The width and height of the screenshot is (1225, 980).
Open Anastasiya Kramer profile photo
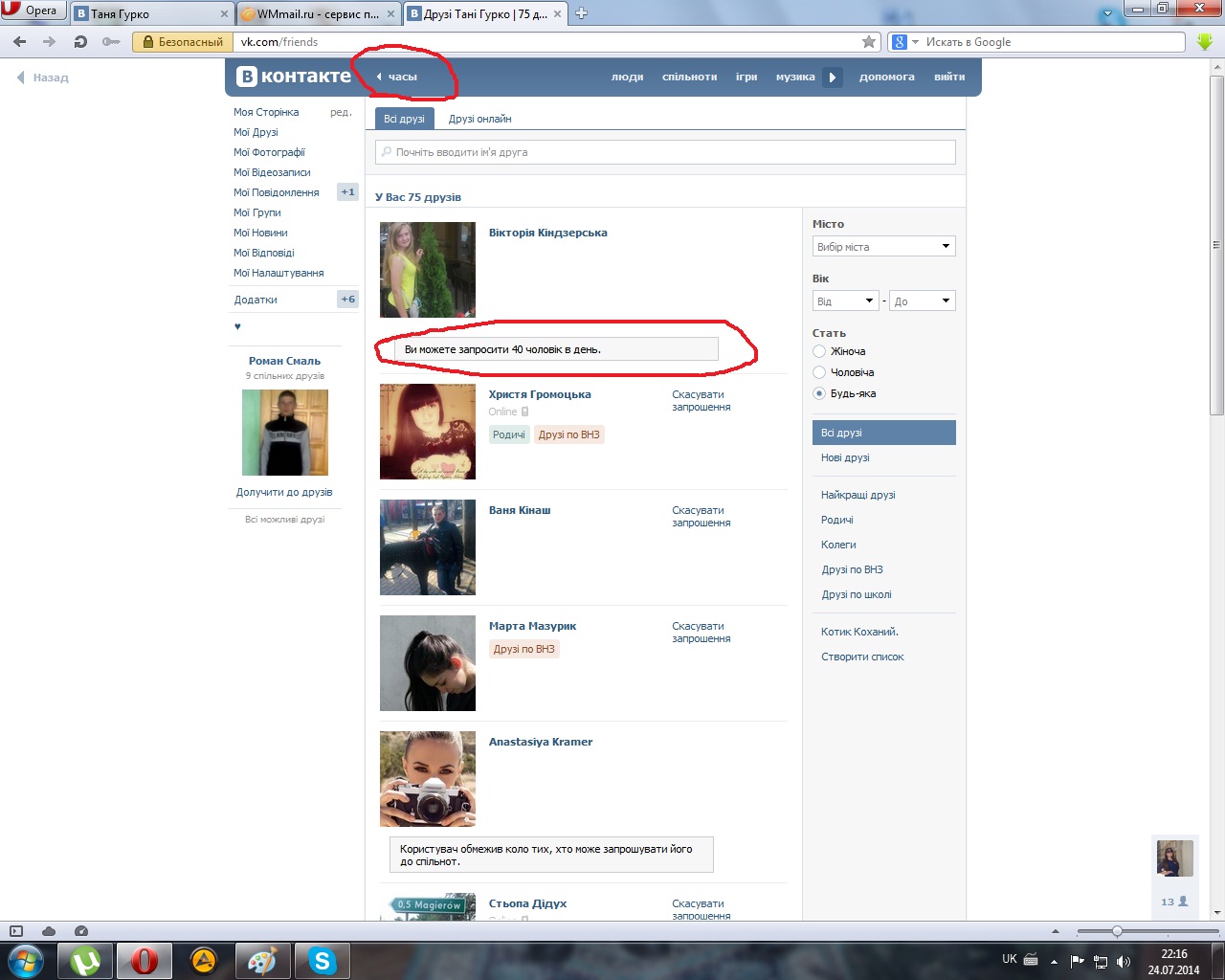(428, 779)
